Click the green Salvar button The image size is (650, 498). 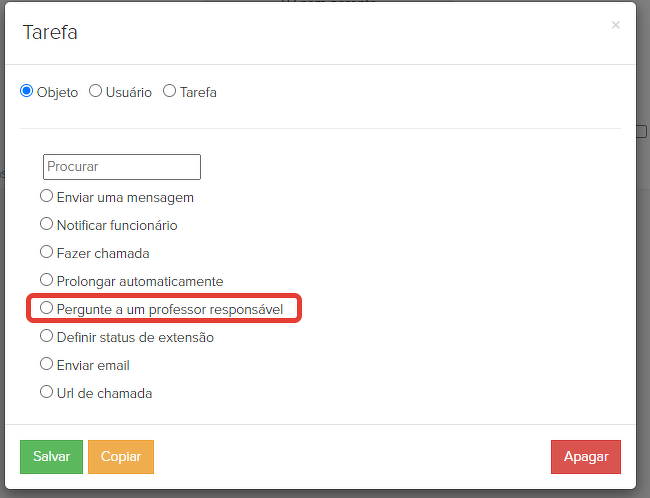tap(51, 457)
